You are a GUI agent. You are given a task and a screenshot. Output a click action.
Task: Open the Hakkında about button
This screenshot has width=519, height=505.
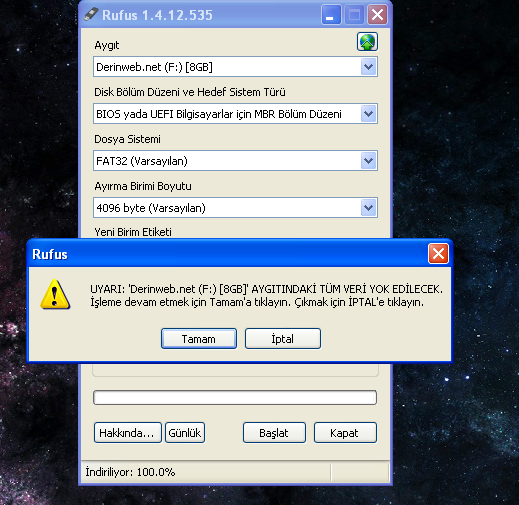tap(128, 433)
